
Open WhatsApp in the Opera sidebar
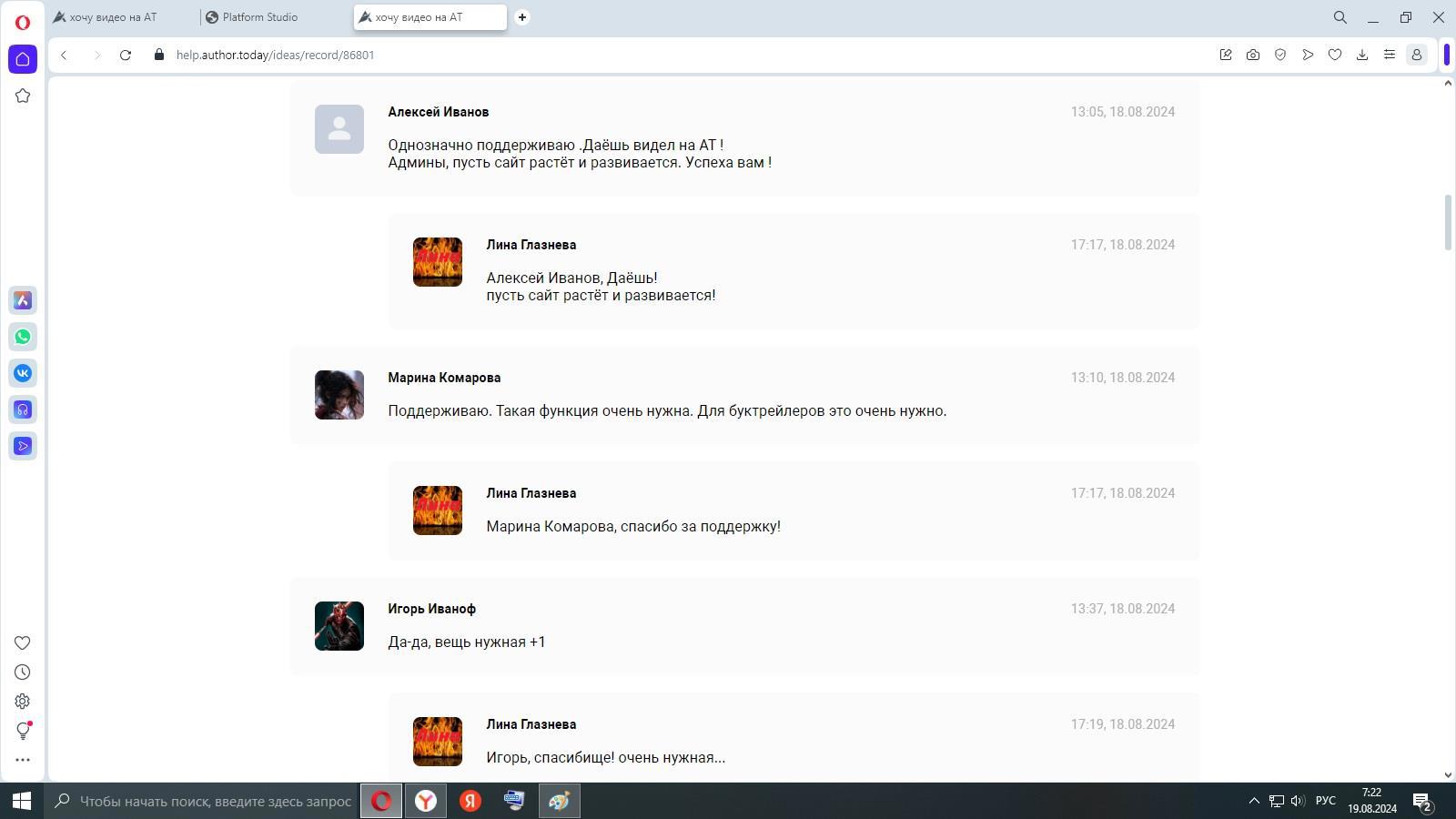[23, 337]
